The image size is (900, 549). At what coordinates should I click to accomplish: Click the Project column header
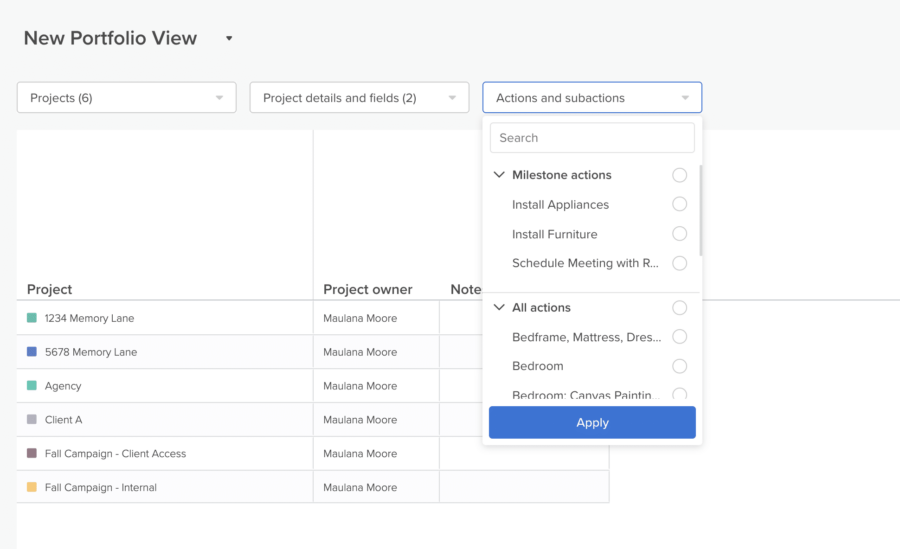(49, 289)
